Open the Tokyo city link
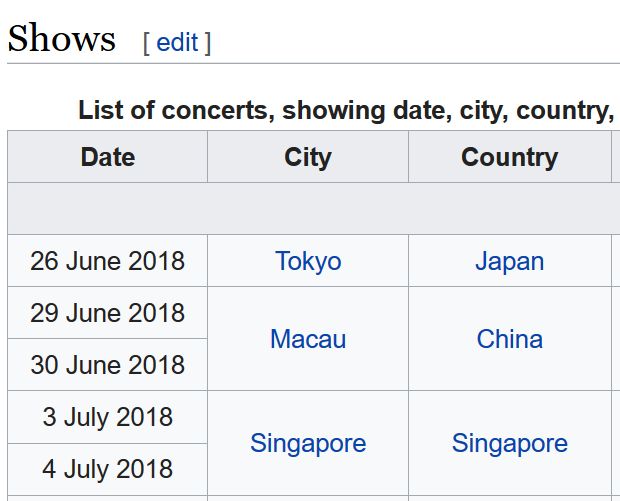Image resolution: width=620 pixels, height=501 pixels. pyautogui.click(x=308, y=261)
